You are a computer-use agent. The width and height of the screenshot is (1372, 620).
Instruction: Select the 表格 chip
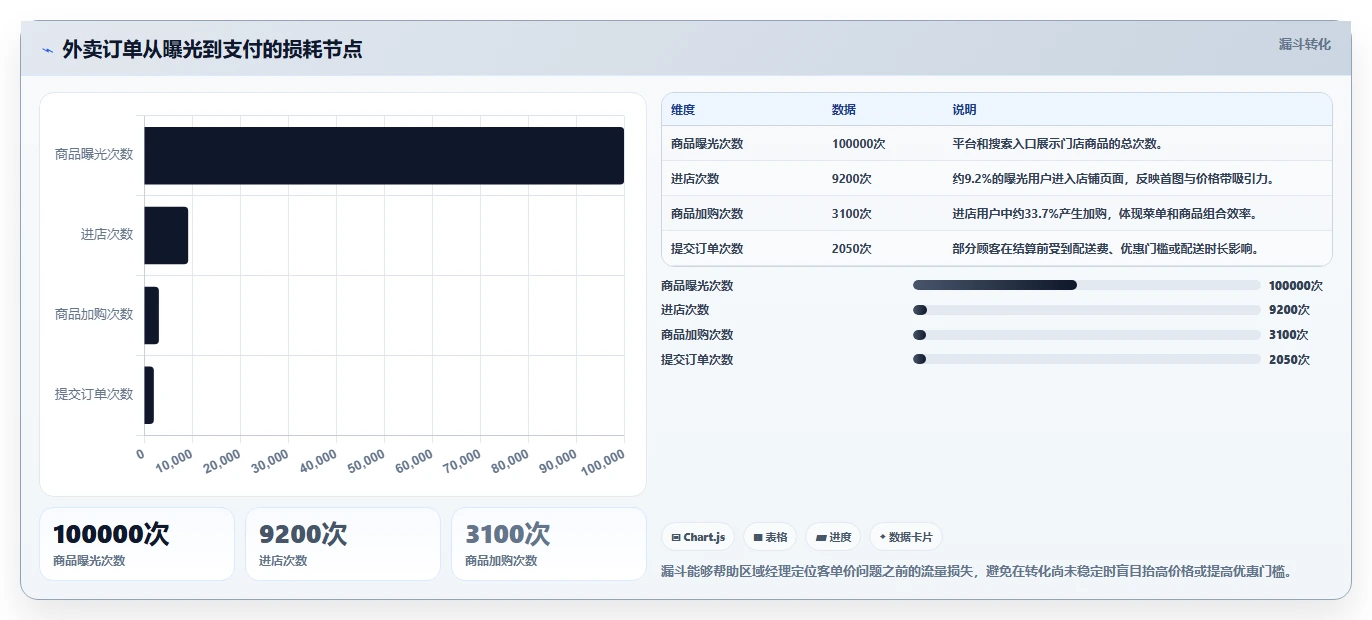click(770, 537)
